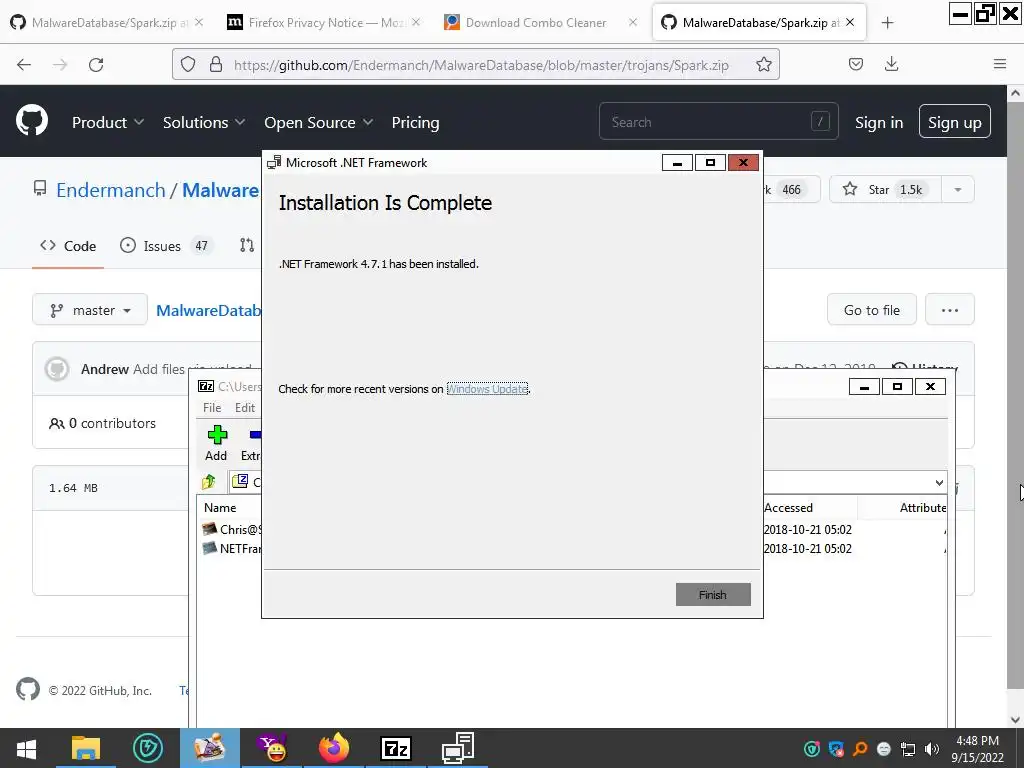Open a new browser tab
Viewport: 1024px width, 768px height.
(887, 23)
